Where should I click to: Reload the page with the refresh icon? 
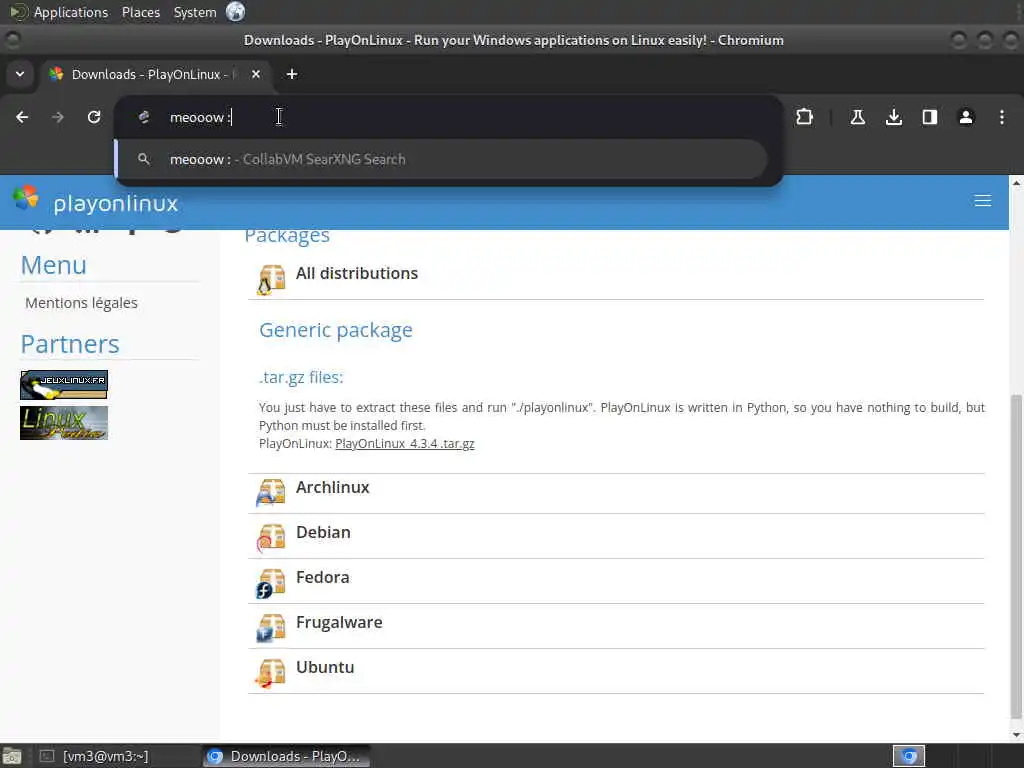[94, 117]
